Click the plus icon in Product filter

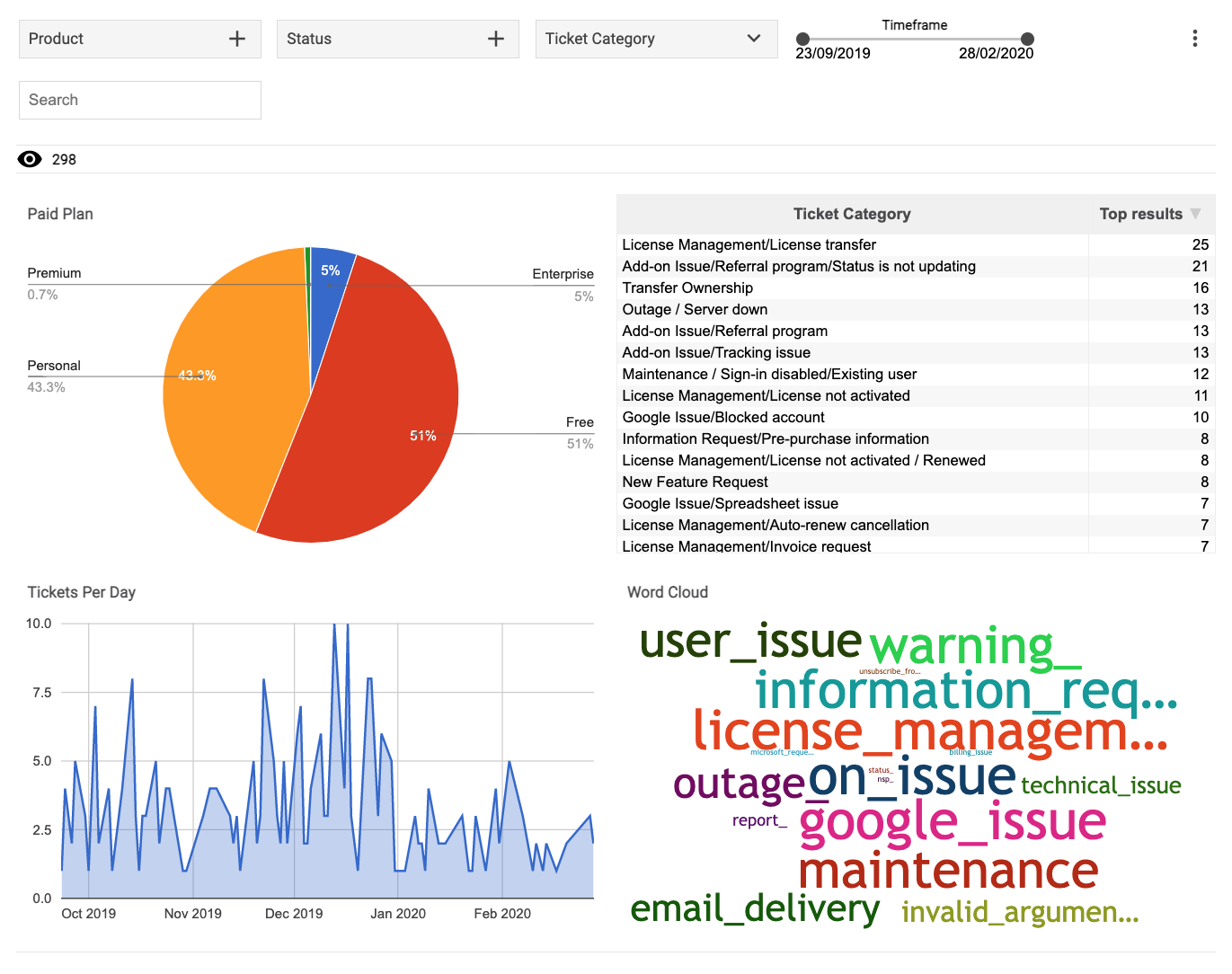coord(237,39)
